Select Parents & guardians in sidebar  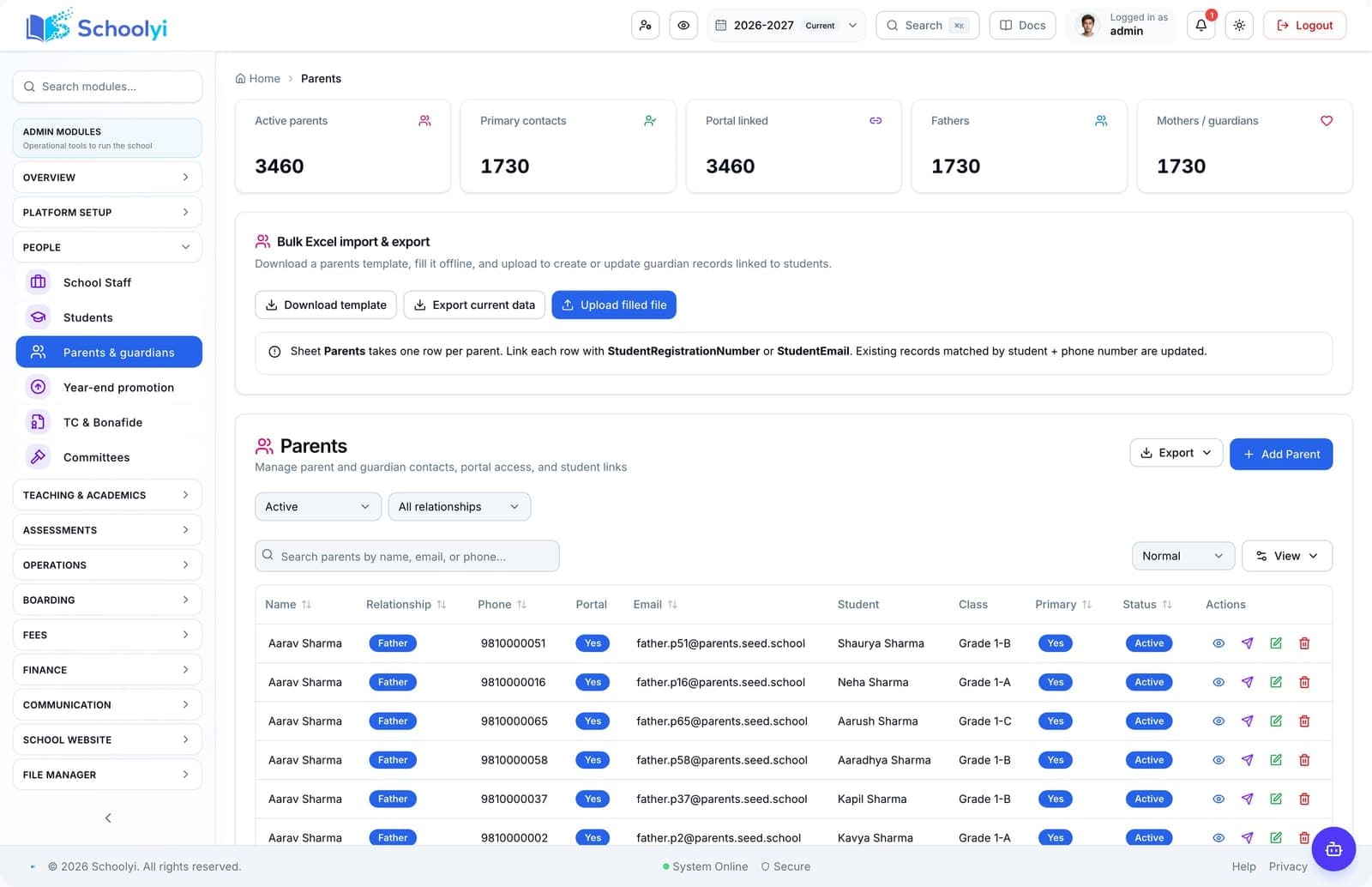coord(109,352)
